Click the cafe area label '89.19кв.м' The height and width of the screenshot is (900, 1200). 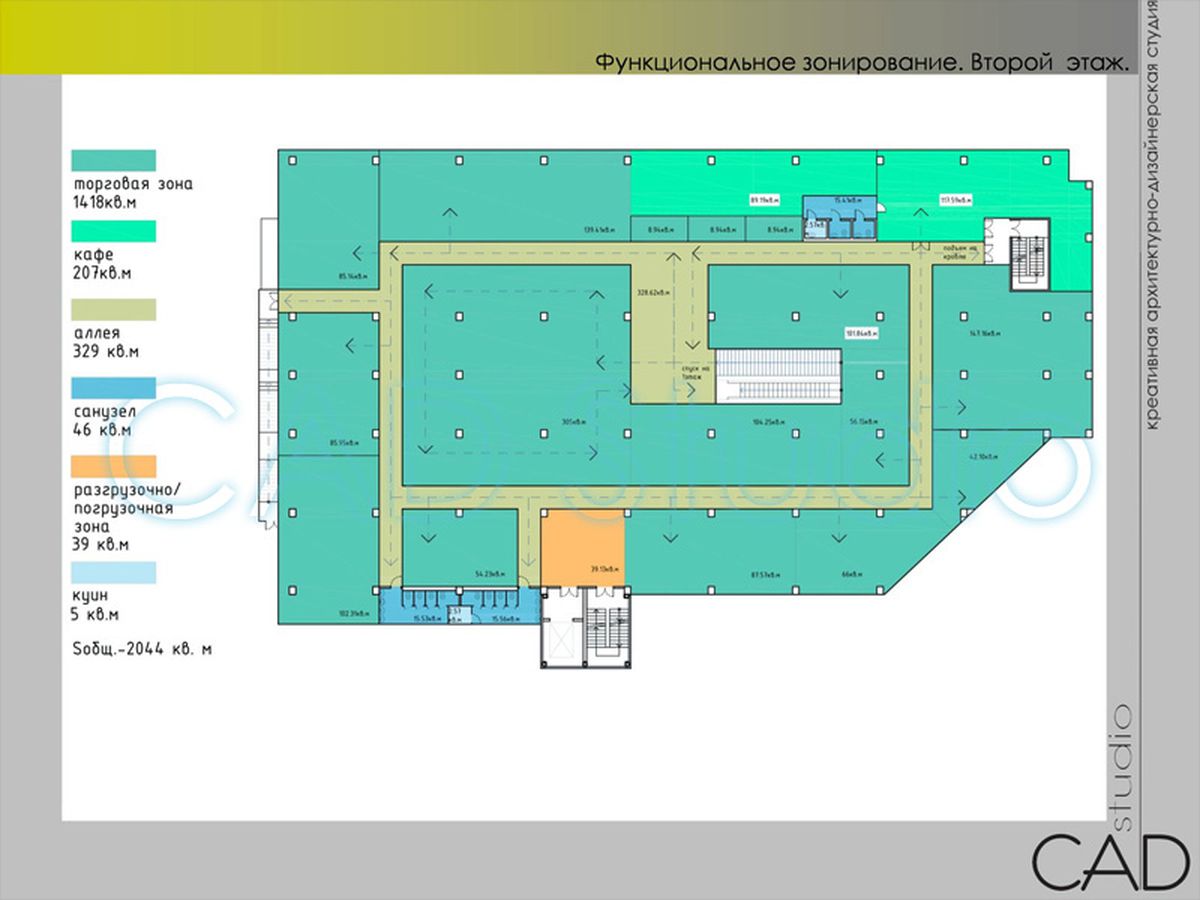(x=763, y=199)
